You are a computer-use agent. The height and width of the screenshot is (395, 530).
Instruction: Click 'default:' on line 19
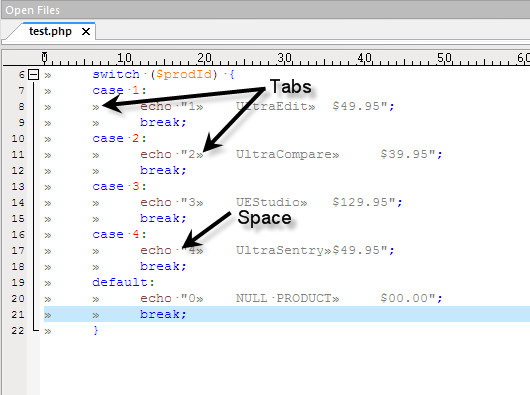click(123, 282)
